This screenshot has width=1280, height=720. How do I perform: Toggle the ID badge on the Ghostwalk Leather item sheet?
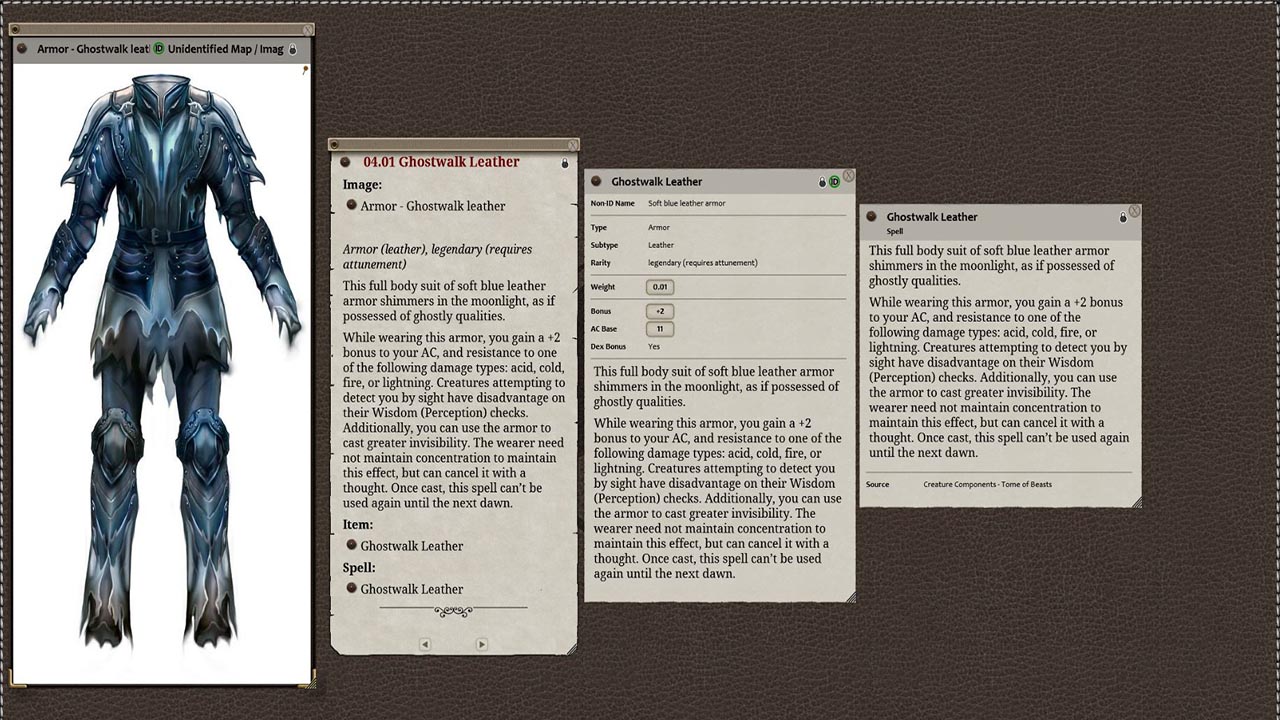coord(835,182)
